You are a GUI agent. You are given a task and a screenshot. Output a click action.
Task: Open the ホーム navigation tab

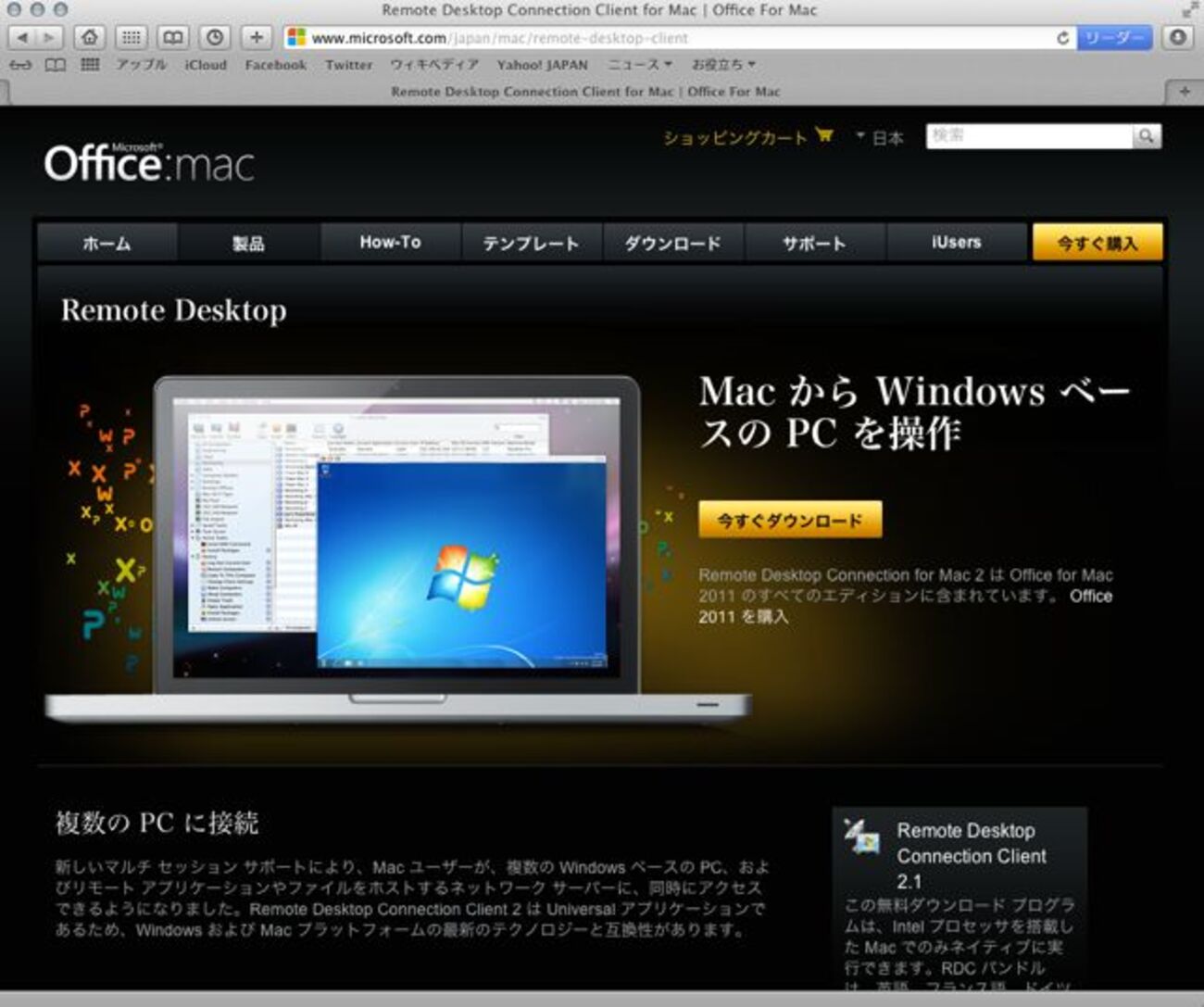[107, 243]
